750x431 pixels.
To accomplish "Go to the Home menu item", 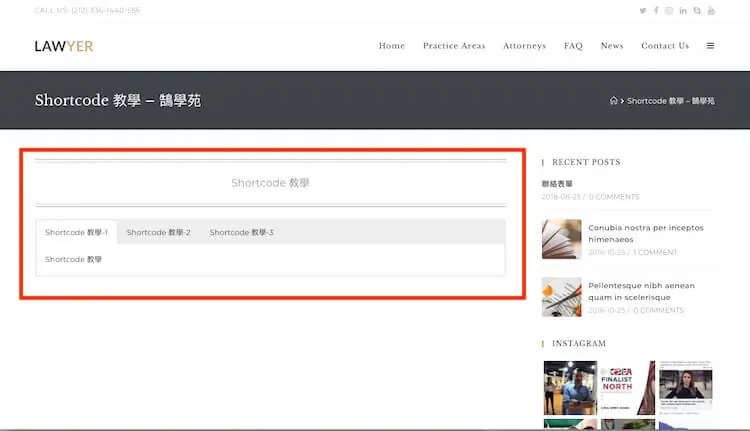I will coord(392,45).
